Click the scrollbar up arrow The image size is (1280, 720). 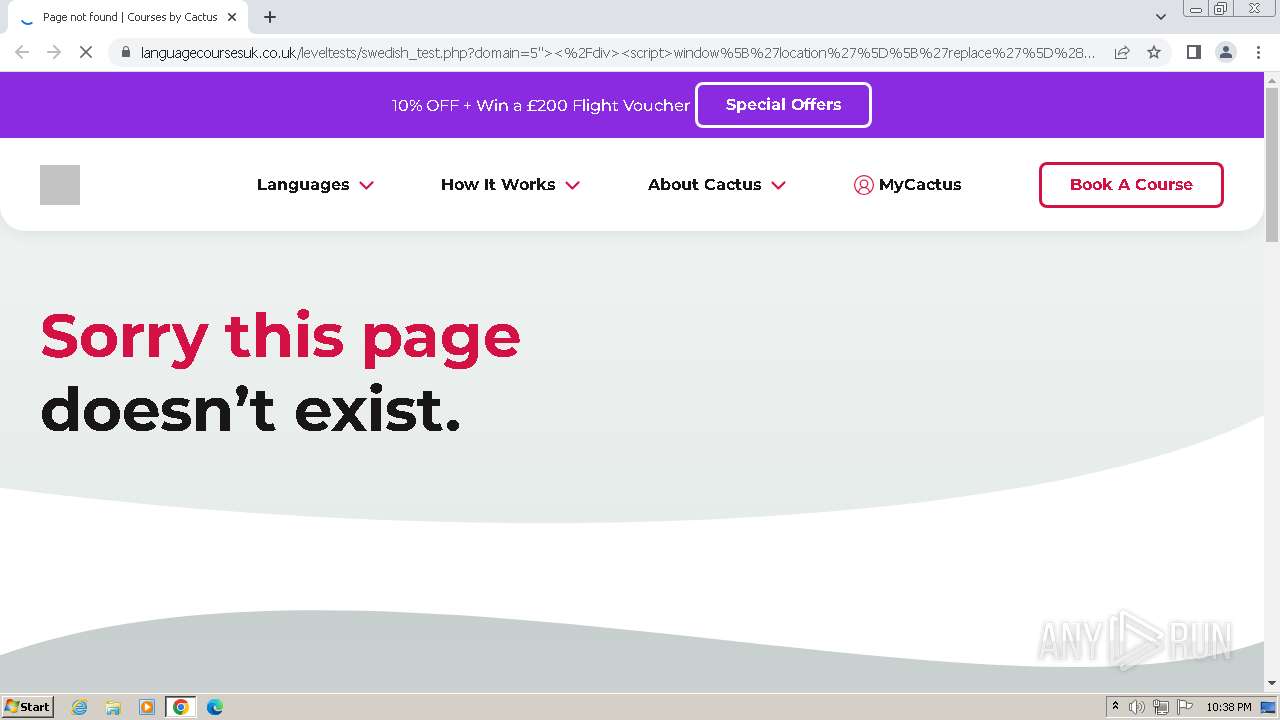pos(1272,79)
